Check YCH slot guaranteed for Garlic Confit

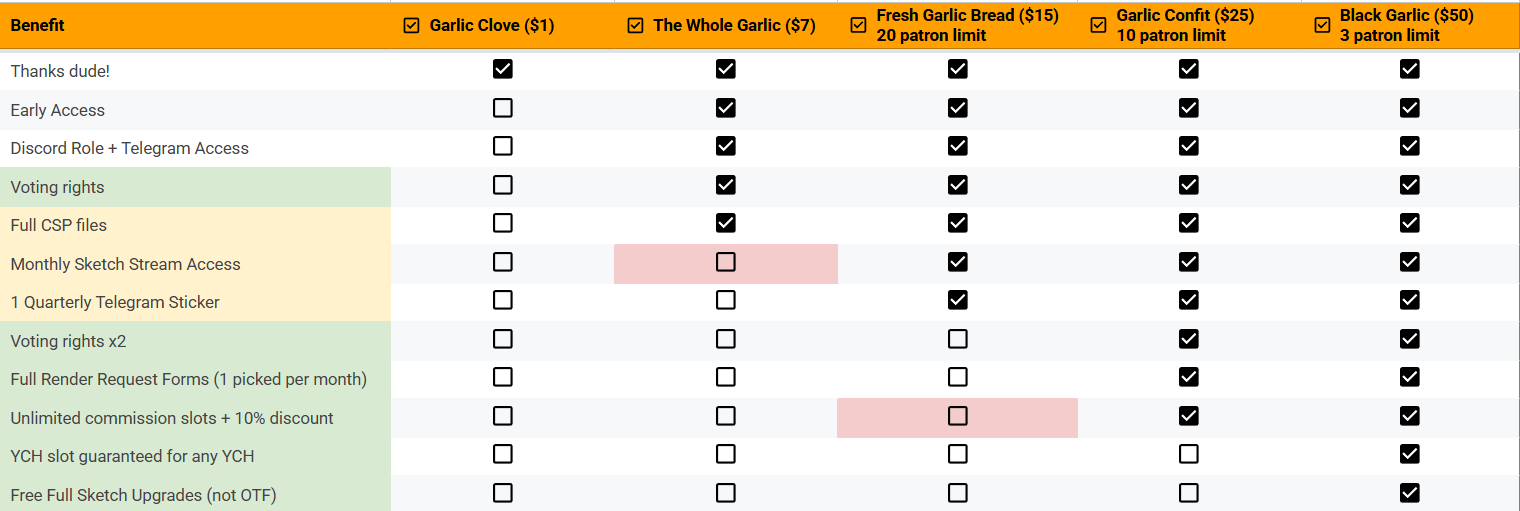1188,454
